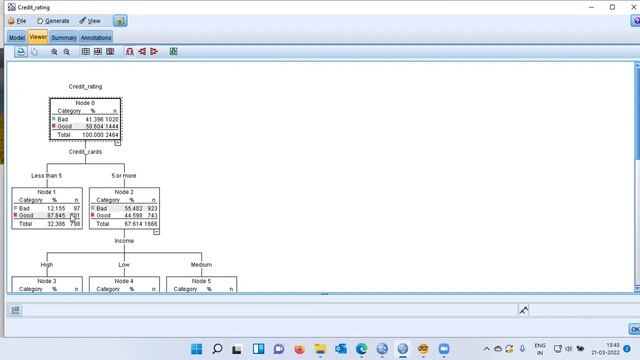Open the File menu
640x360 pixels.
[17, 21]
